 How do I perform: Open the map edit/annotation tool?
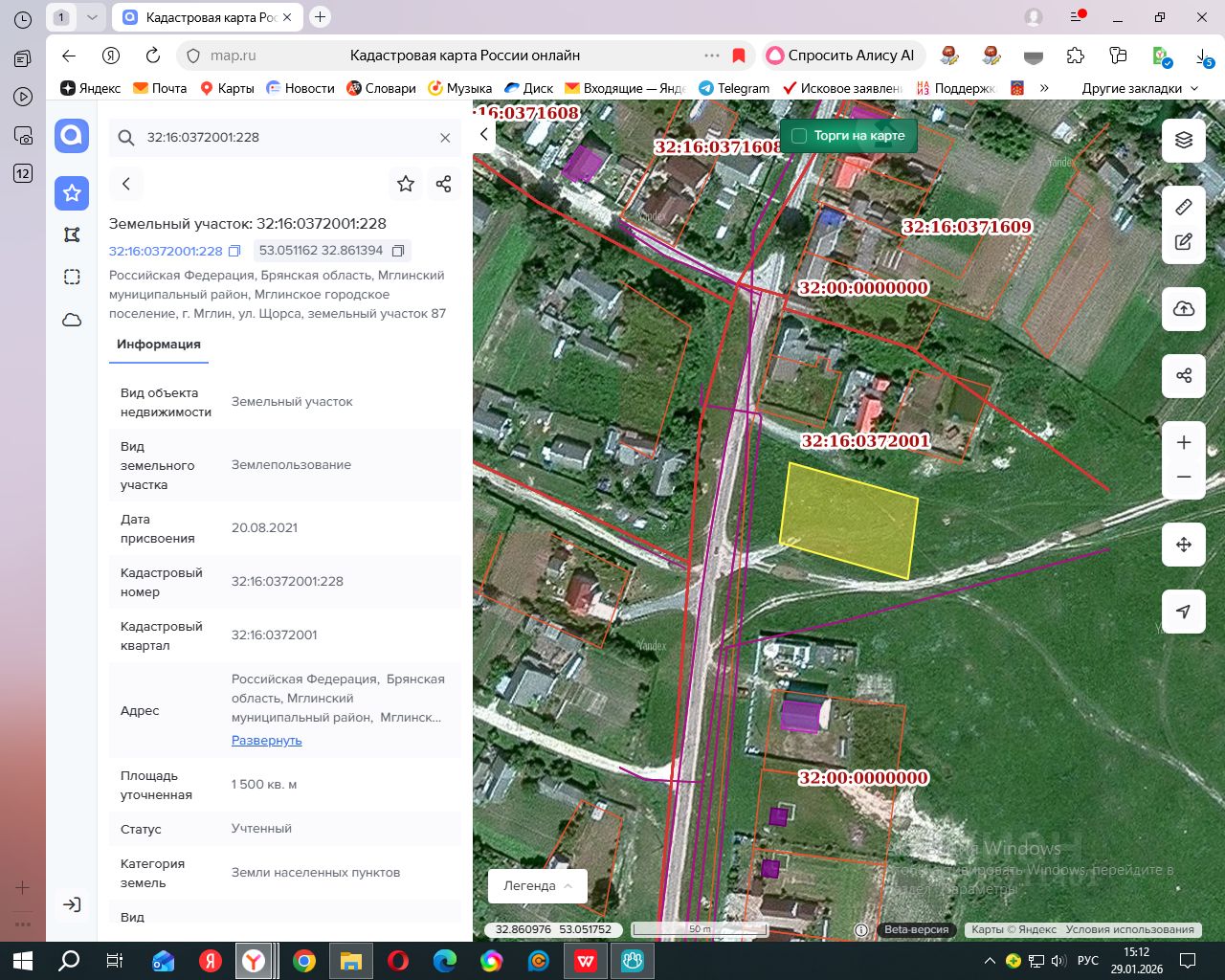tap(1184, 241)
